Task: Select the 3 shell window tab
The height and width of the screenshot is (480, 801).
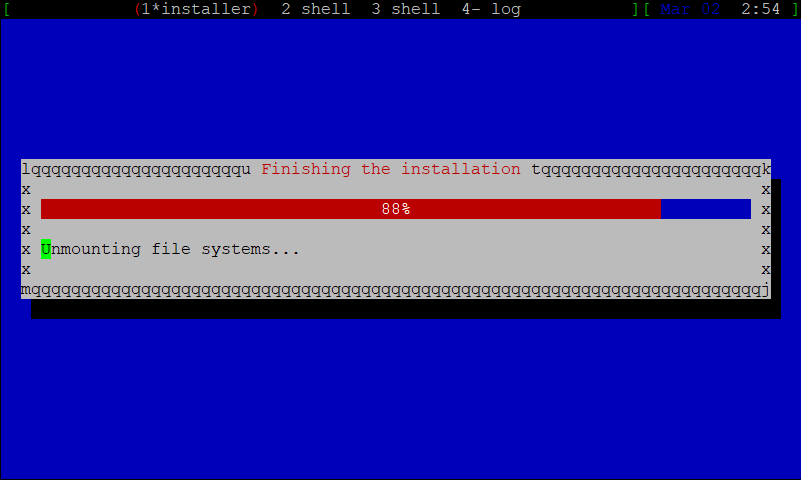Action: click(x=406, y=9)
